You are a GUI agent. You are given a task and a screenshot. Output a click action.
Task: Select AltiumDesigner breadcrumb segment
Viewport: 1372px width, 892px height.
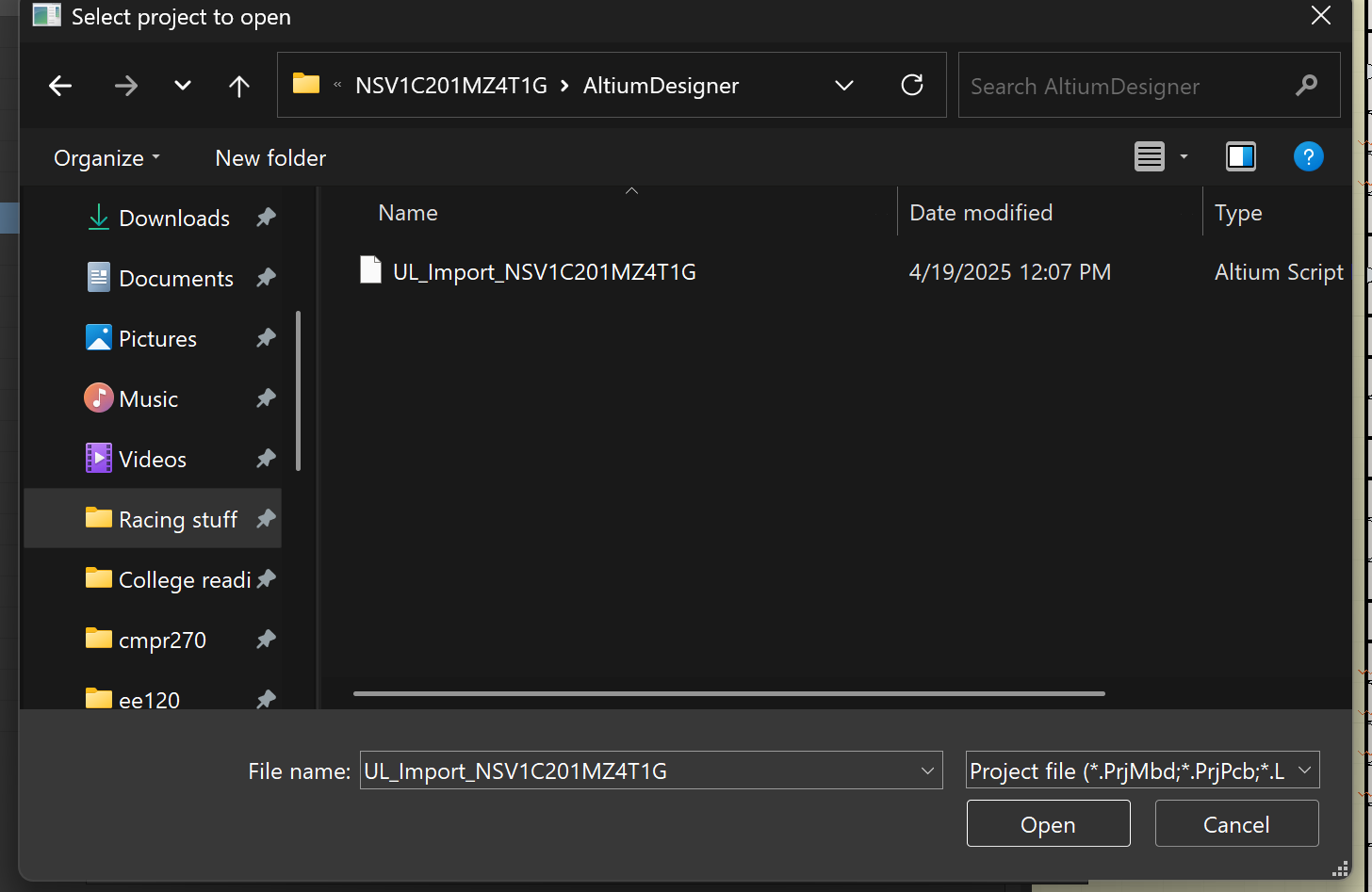(x=661, y=86)
